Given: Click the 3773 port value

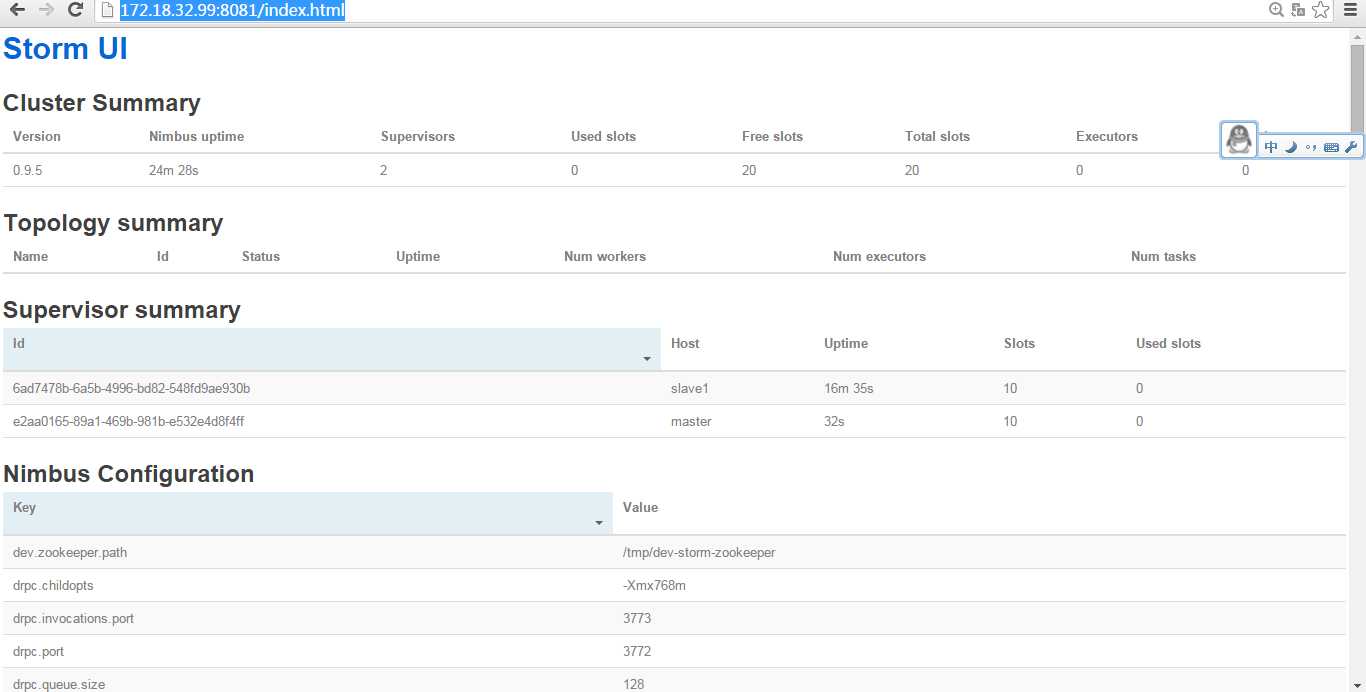Looking at the screenshot, I should click(637, 618).
